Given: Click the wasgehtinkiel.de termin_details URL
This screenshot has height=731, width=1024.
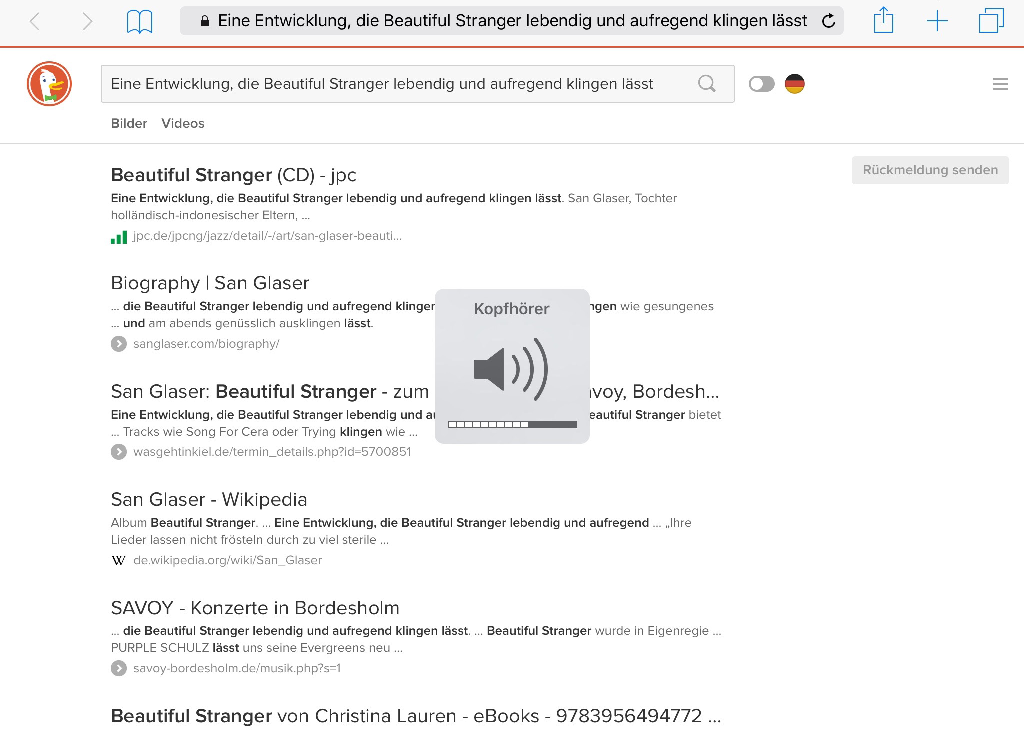Looking at the screenshot, I should [x=272, y=452].
